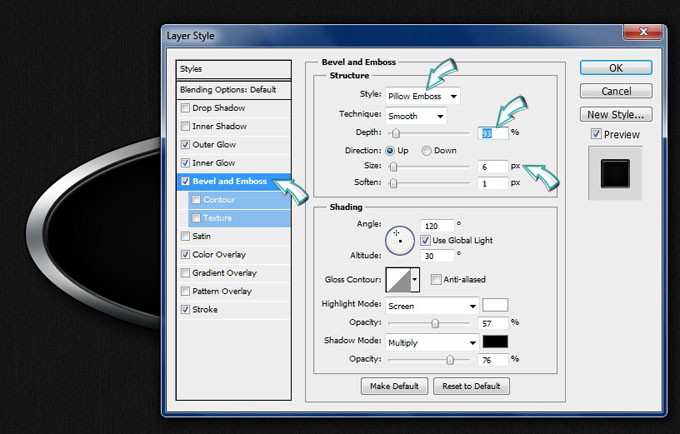Click the Soften value field showing 1

[x=493, y=183]
